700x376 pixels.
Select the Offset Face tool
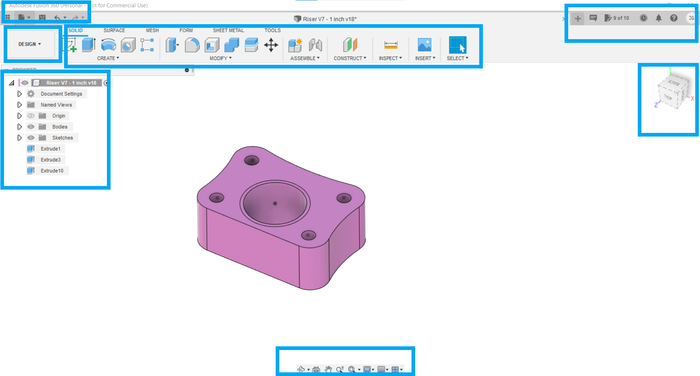[x=251, y=45]
